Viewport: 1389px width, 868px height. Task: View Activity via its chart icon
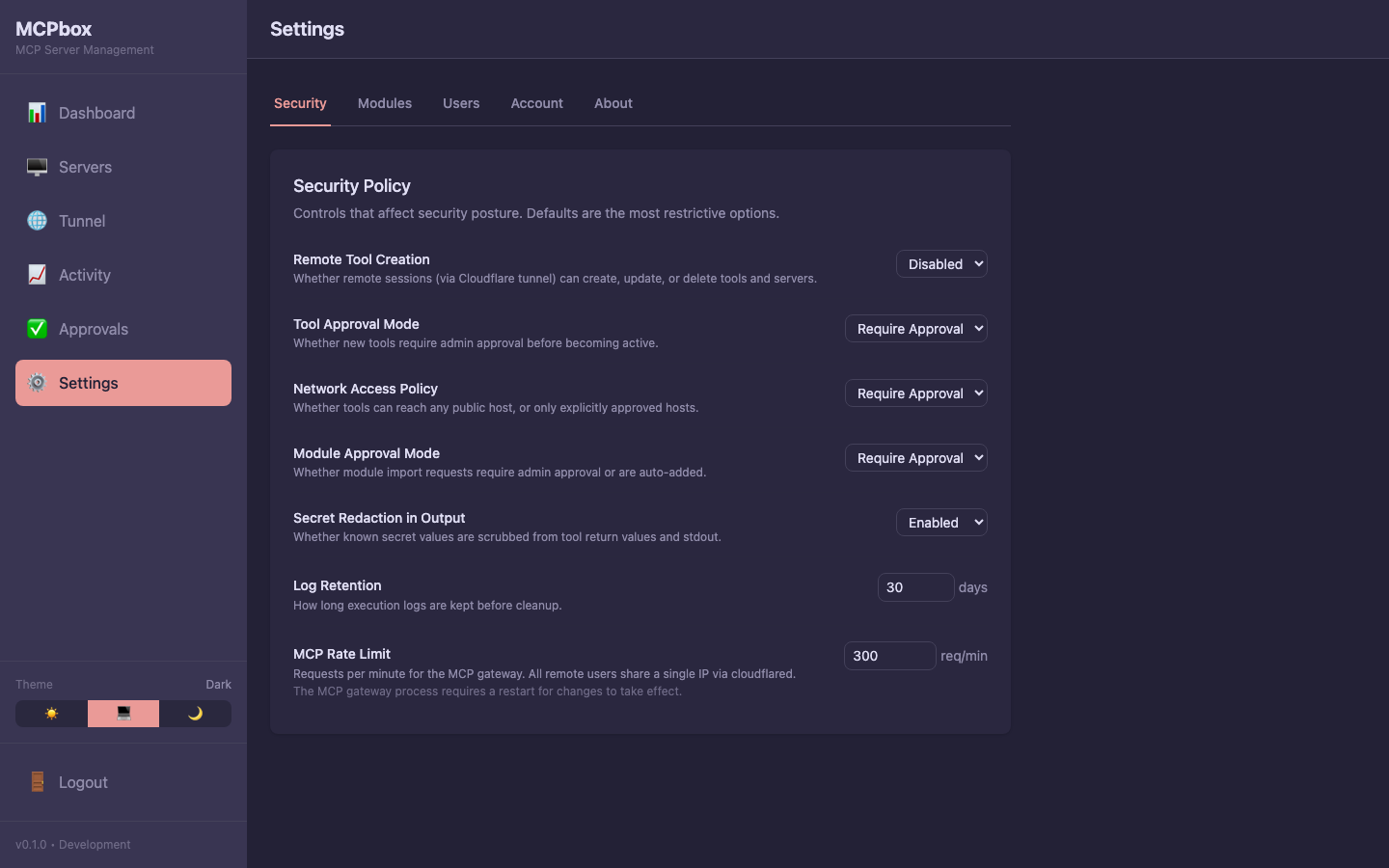click(x=37, y=275)
